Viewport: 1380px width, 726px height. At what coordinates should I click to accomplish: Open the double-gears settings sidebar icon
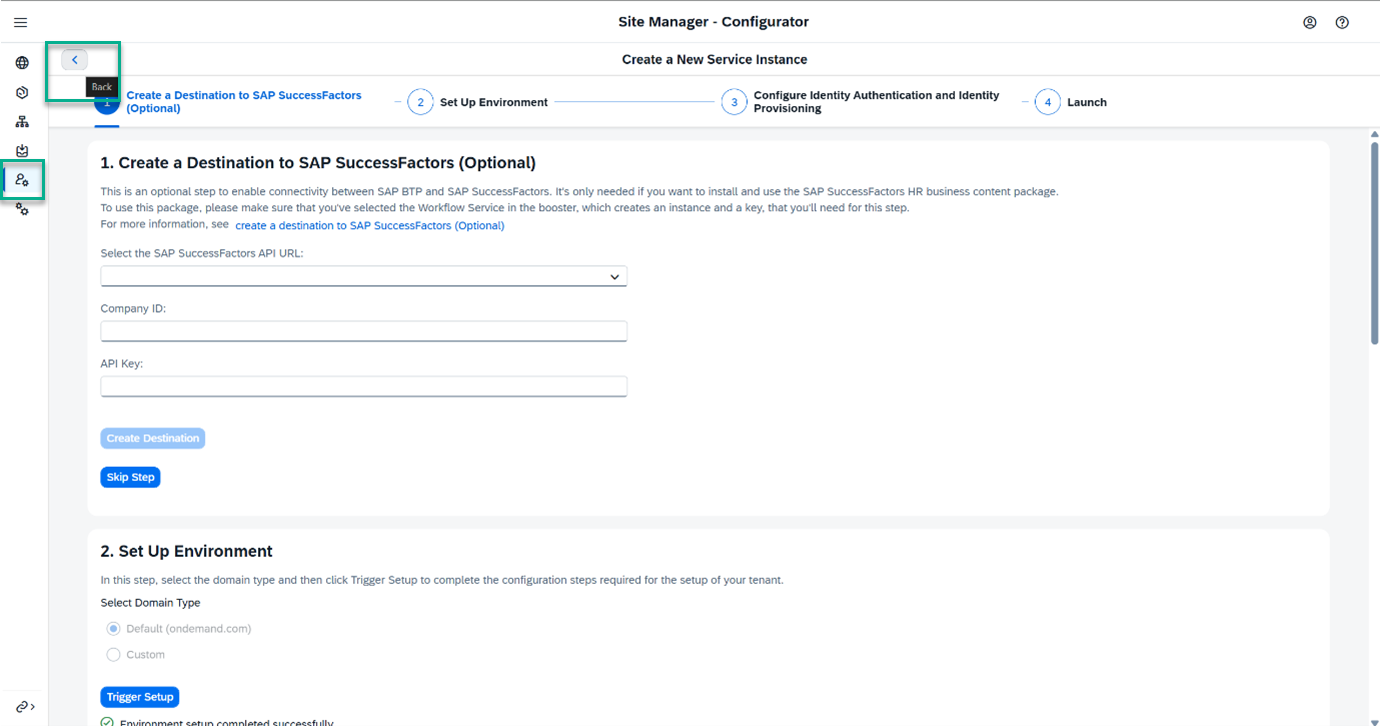(x=22, y=209)
